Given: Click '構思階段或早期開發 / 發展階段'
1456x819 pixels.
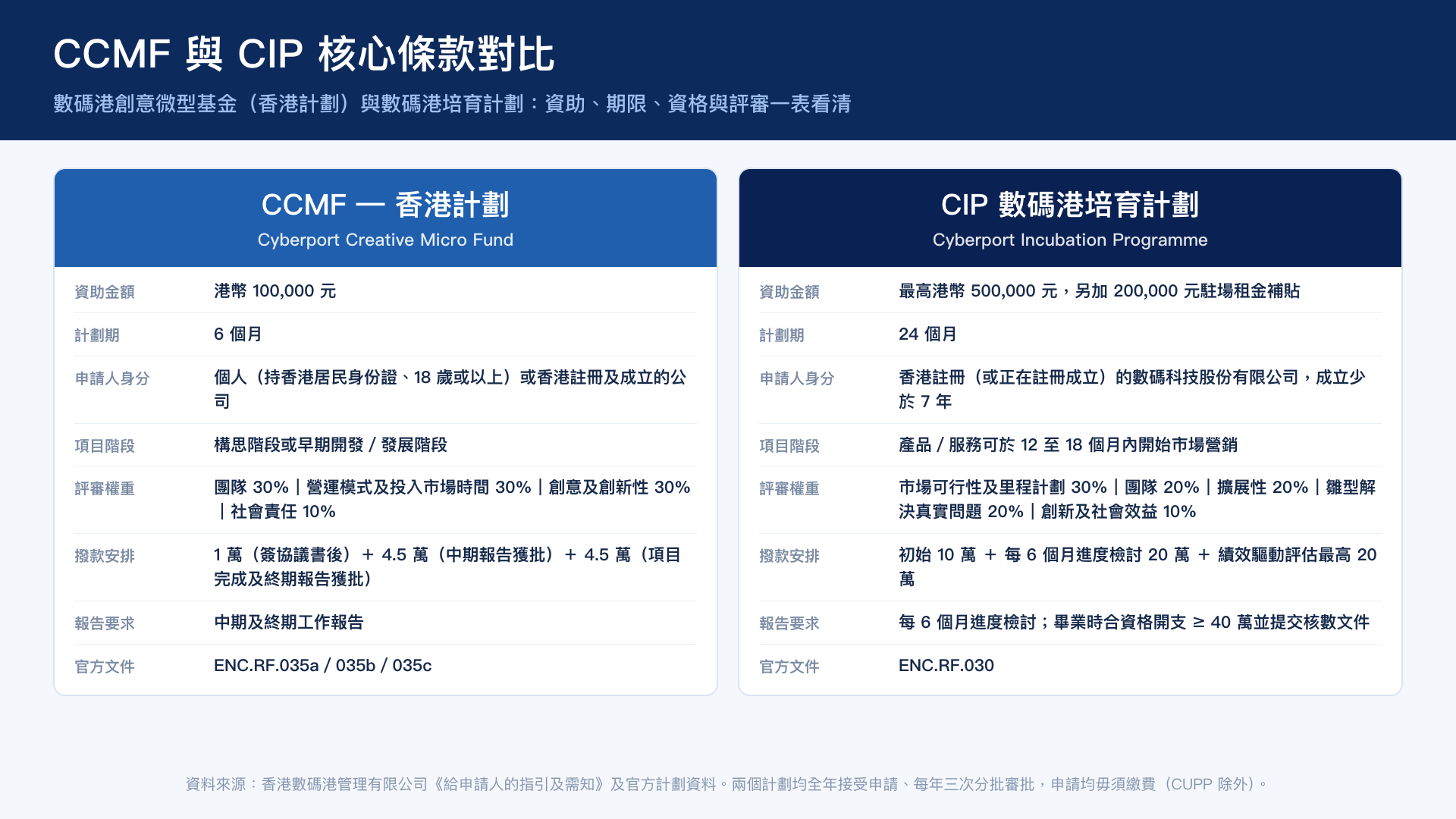Looking at the screenshot, I should (331, 445).
